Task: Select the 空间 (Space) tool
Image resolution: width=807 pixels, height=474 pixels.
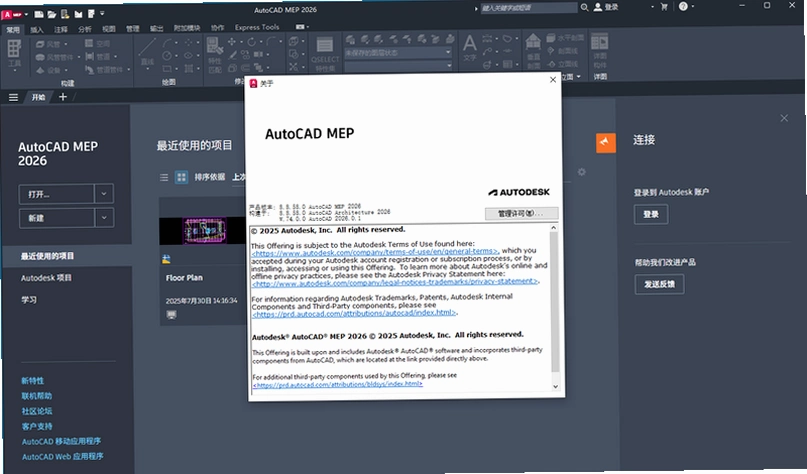Action: 97,44
